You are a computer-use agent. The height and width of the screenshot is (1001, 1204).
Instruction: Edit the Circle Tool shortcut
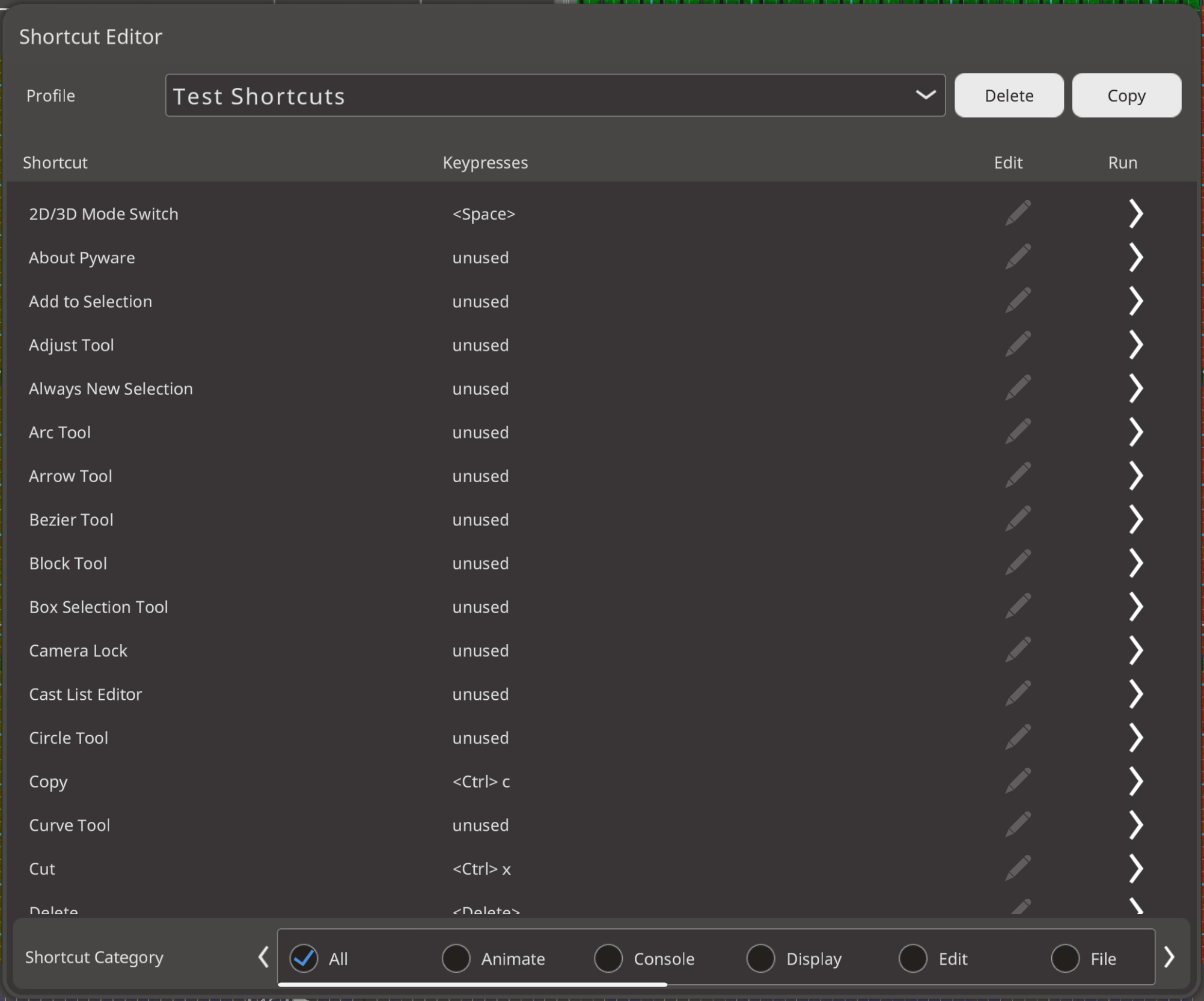point(1018,738)
